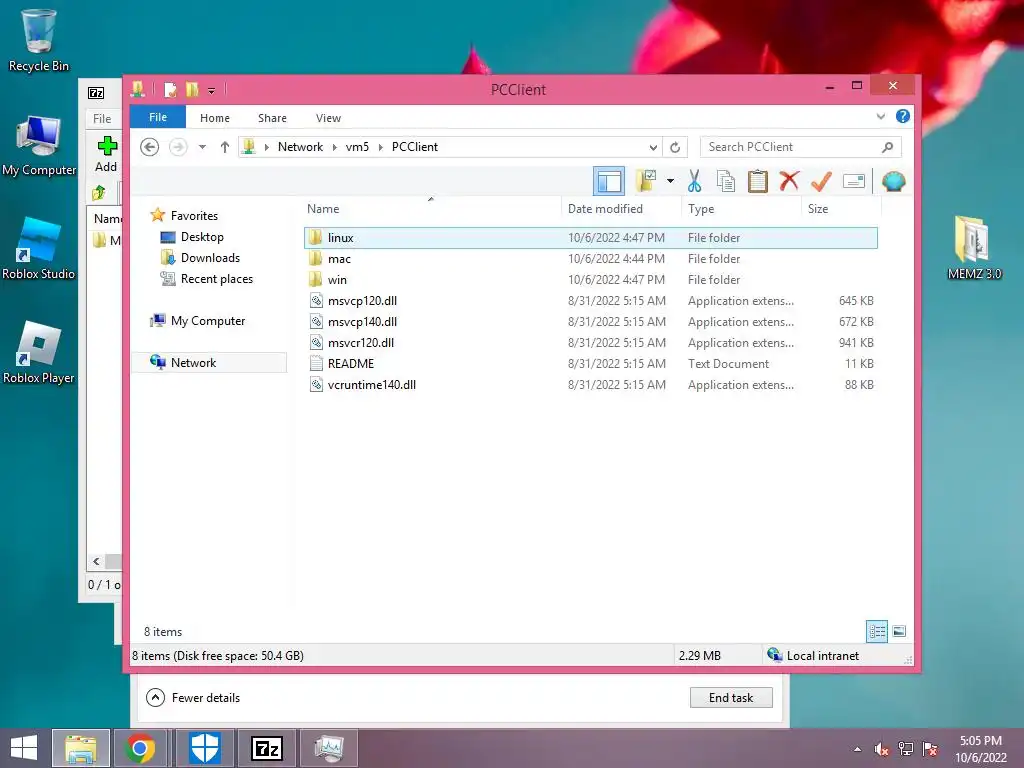Expand the chevron after vm5 in breadcrumb
Viewport: 1024px width, 768px height.
[380, 148]
